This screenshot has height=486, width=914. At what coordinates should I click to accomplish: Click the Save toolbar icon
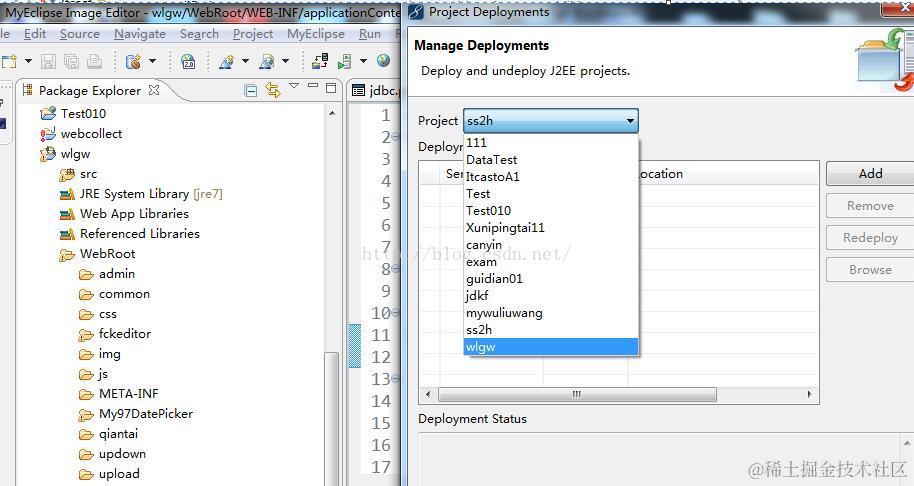coord(48,61)
